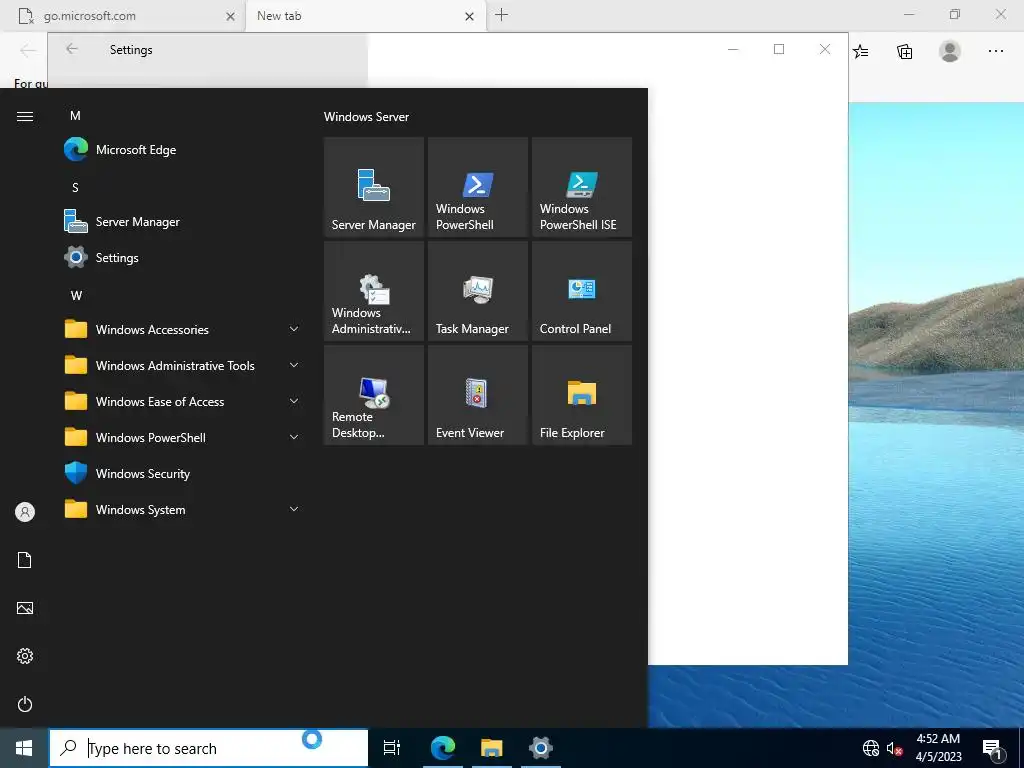Click back arrow in Settings window
This screenshot has width=1024, height=768.
click(x=72, y=49)
